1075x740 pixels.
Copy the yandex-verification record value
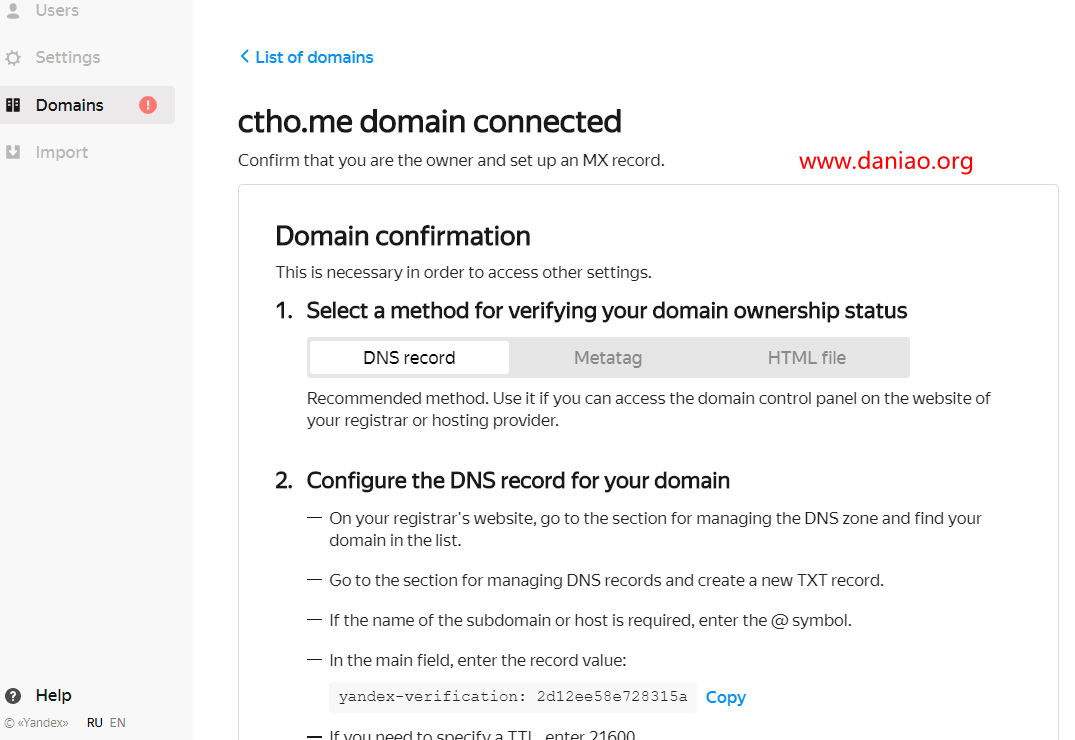pos(725,697)
